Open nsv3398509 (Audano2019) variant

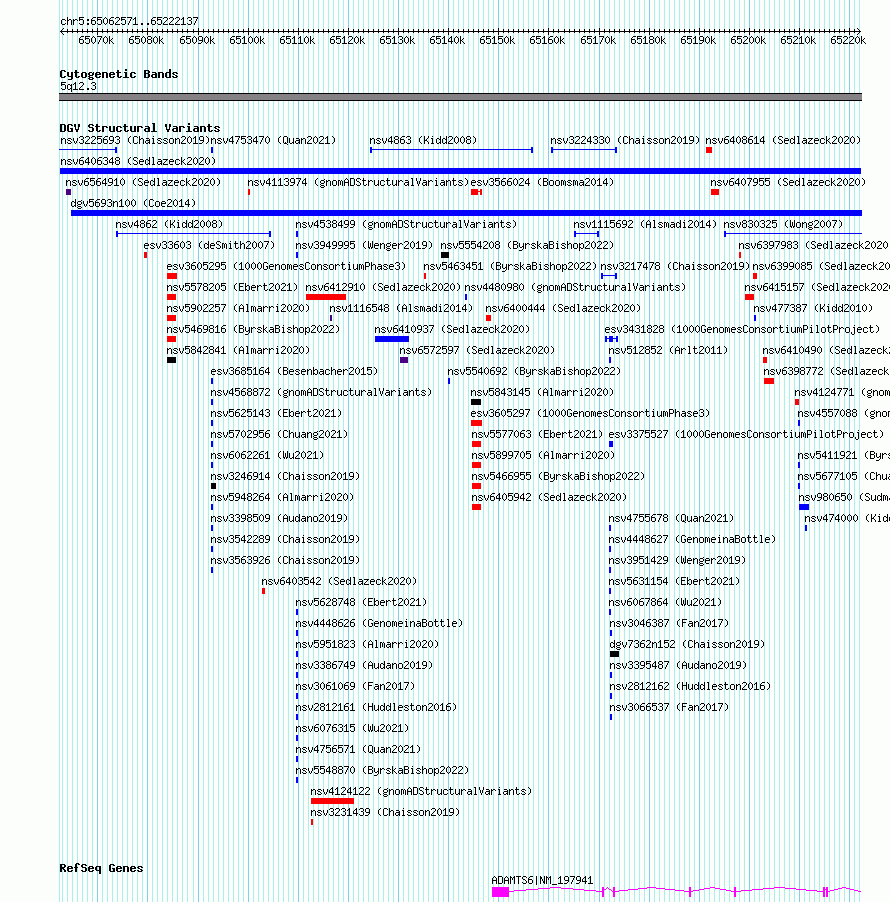(279, 519)
